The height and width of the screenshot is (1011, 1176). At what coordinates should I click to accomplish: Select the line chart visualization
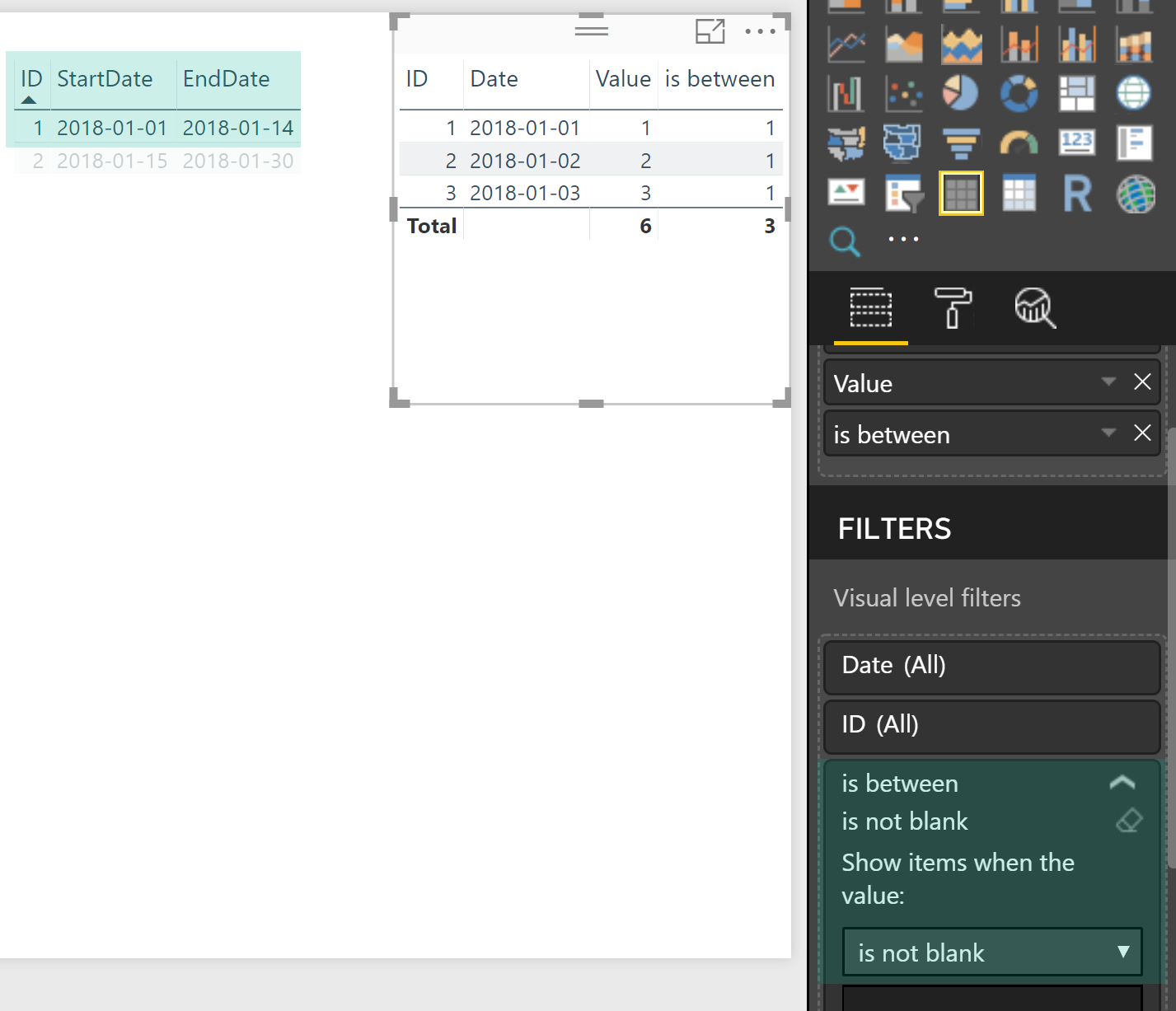846,45
